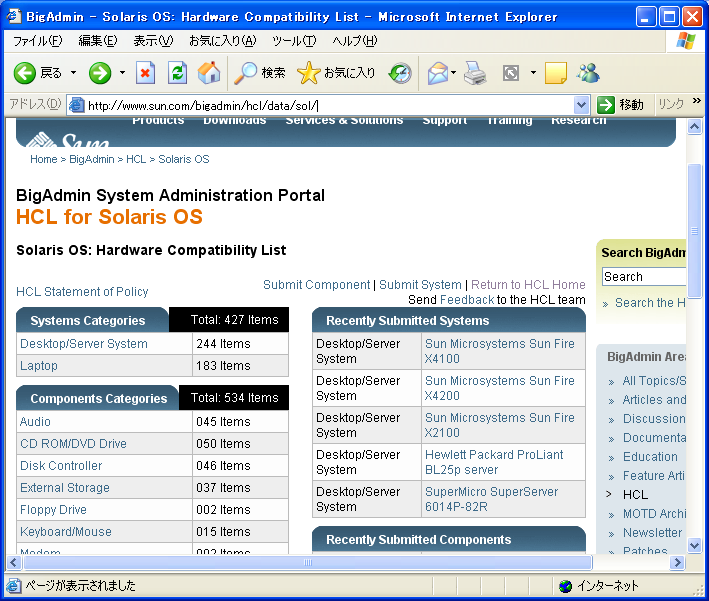709x601 pixels.
Task: Click the horizontal scrollbar right arrow
Action: click(677, 563)
